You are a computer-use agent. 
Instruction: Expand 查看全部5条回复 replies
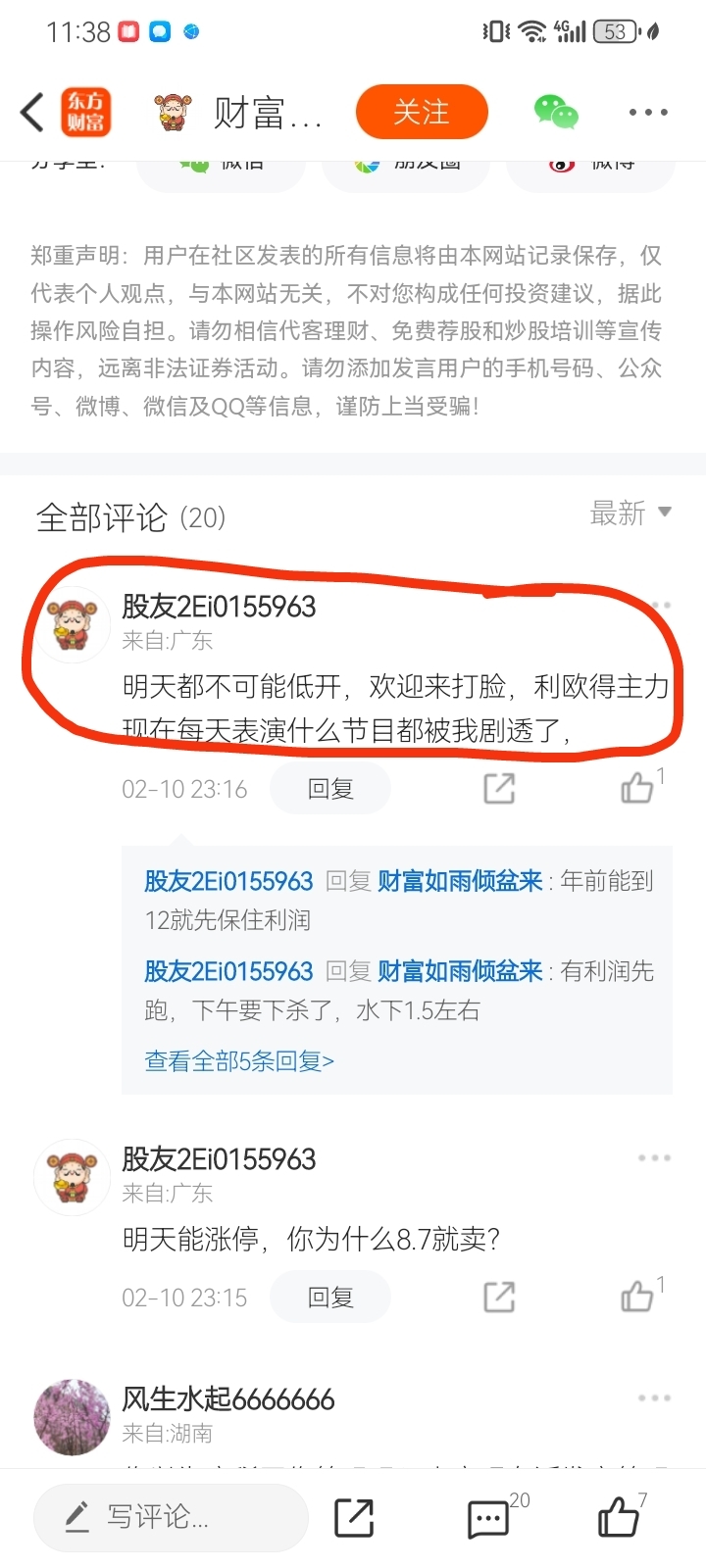[239, 1061]
